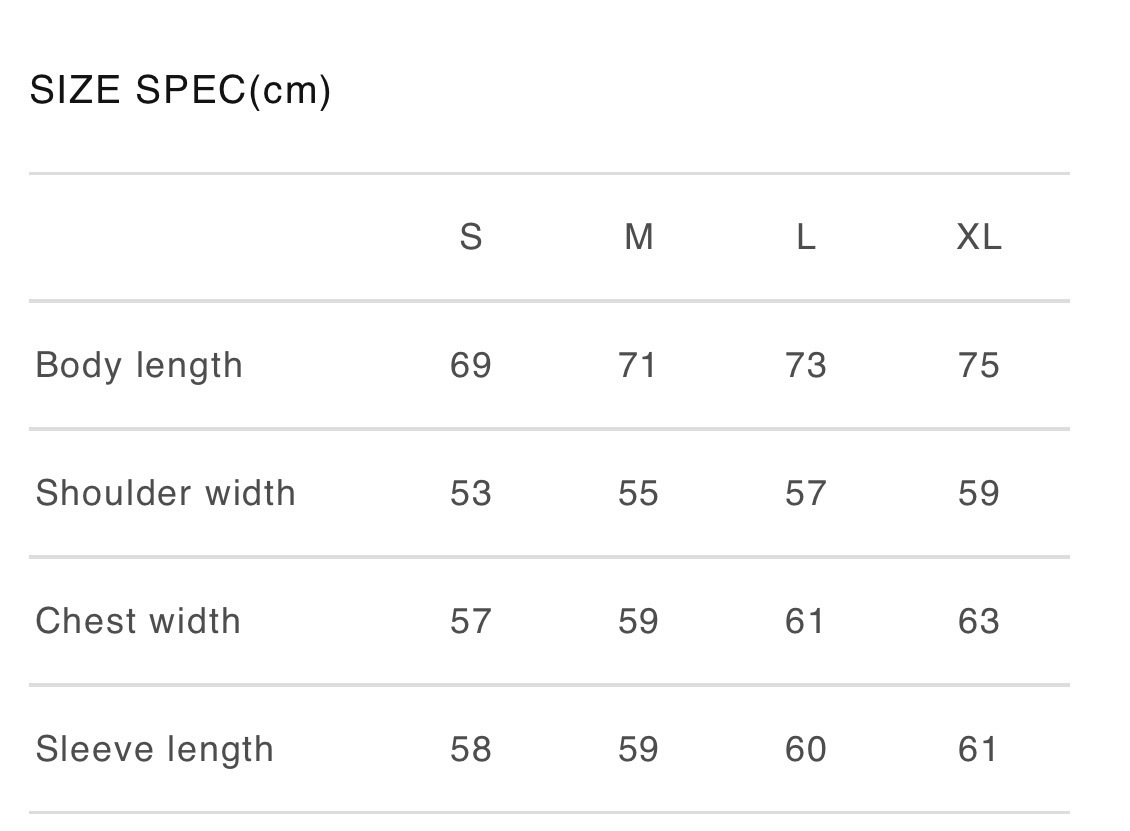Click Sleeve length value 60 for L

click(806, 749)
